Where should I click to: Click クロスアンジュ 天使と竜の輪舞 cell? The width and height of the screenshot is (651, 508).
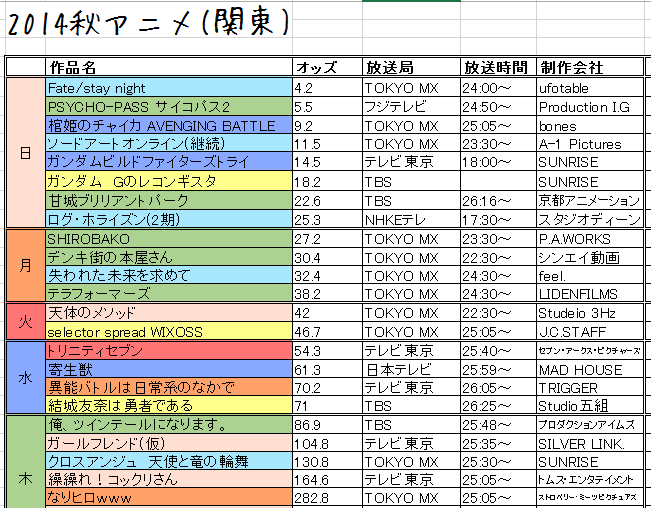coord(169,461)
